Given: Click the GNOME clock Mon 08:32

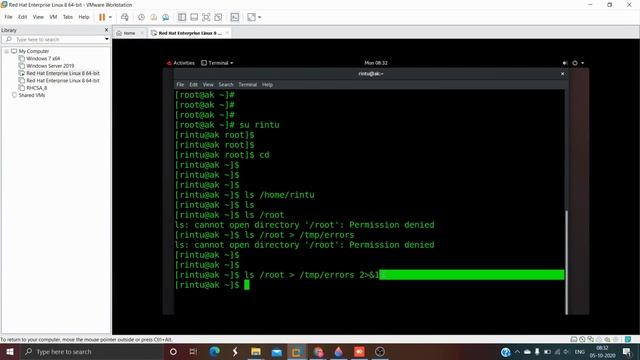Looking at the screenshot, I should (376, 63).
